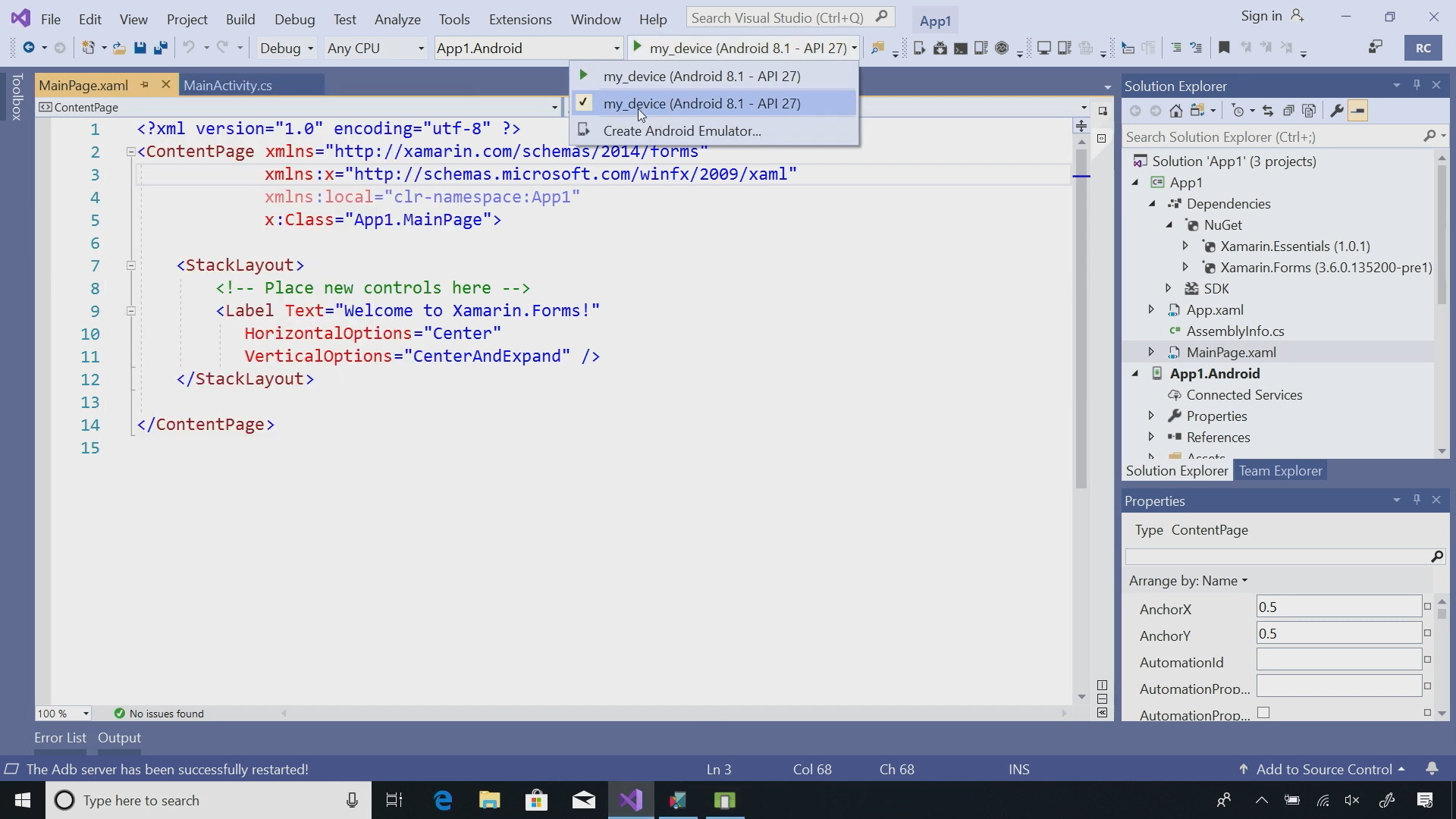The width and height of the screenshot is (1456, 819).
Task: Click Collapse All icon in Solution Explorer
Action: pyautogui.click(x=1288, y=111)
